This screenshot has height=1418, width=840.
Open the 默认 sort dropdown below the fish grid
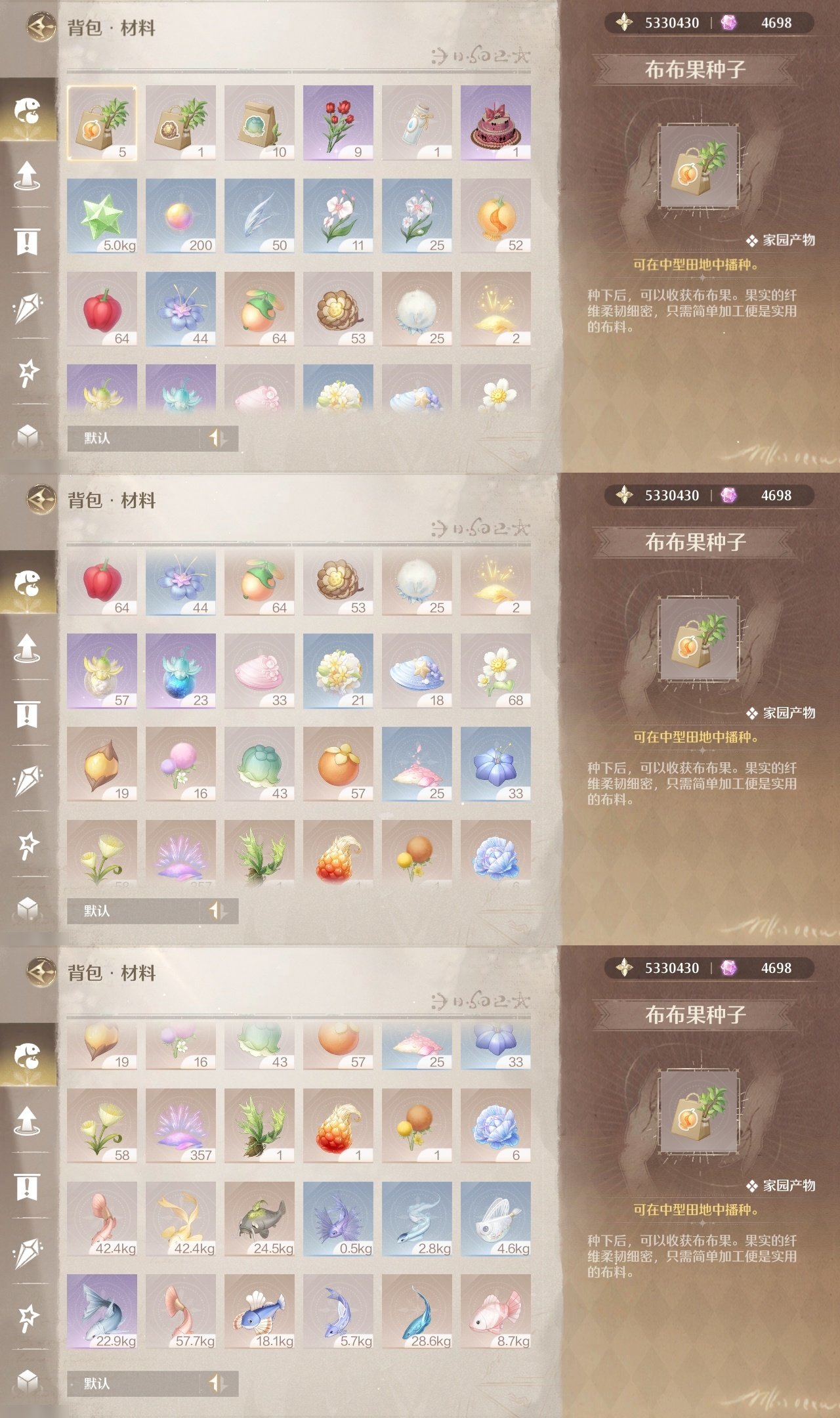pos(134,1383)
